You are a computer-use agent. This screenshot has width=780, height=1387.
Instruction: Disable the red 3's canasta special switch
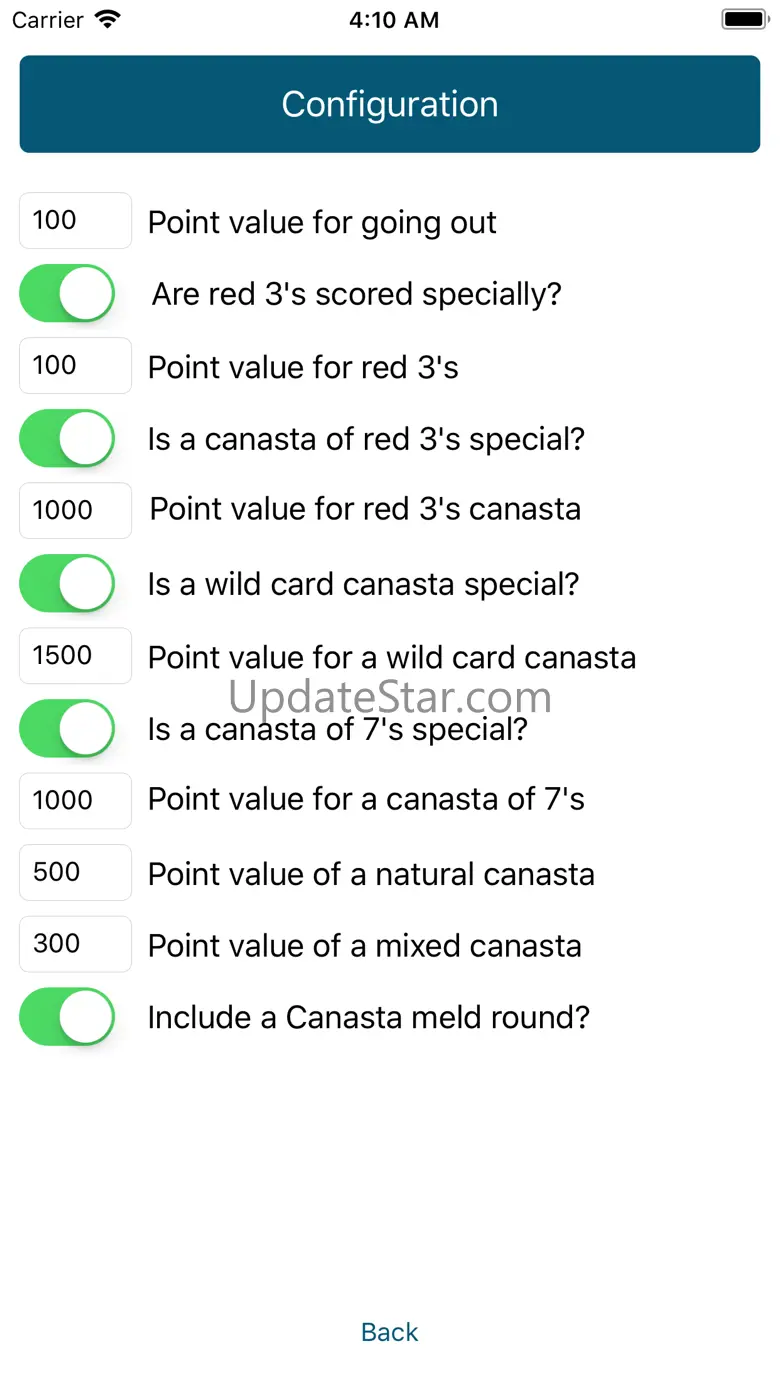point(67,439)
